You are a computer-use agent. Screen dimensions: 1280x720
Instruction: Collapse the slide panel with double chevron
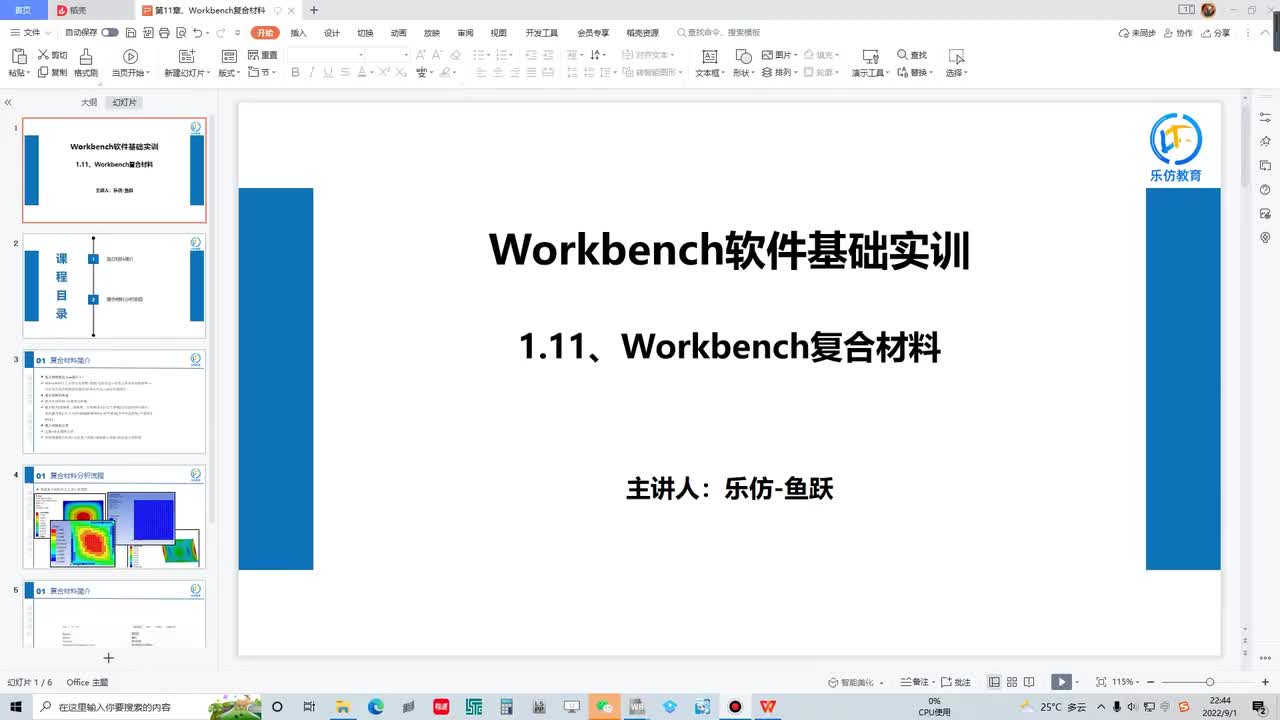click(x=8, y=102)
